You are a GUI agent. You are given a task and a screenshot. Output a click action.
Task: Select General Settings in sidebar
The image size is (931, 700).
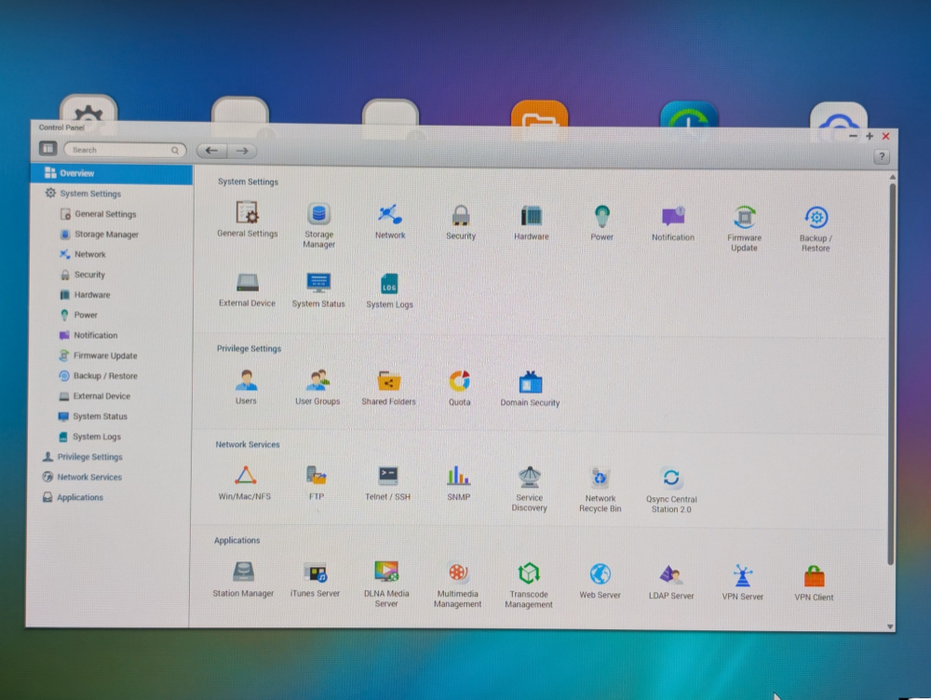pyautogui.click(x=105, y=214)
